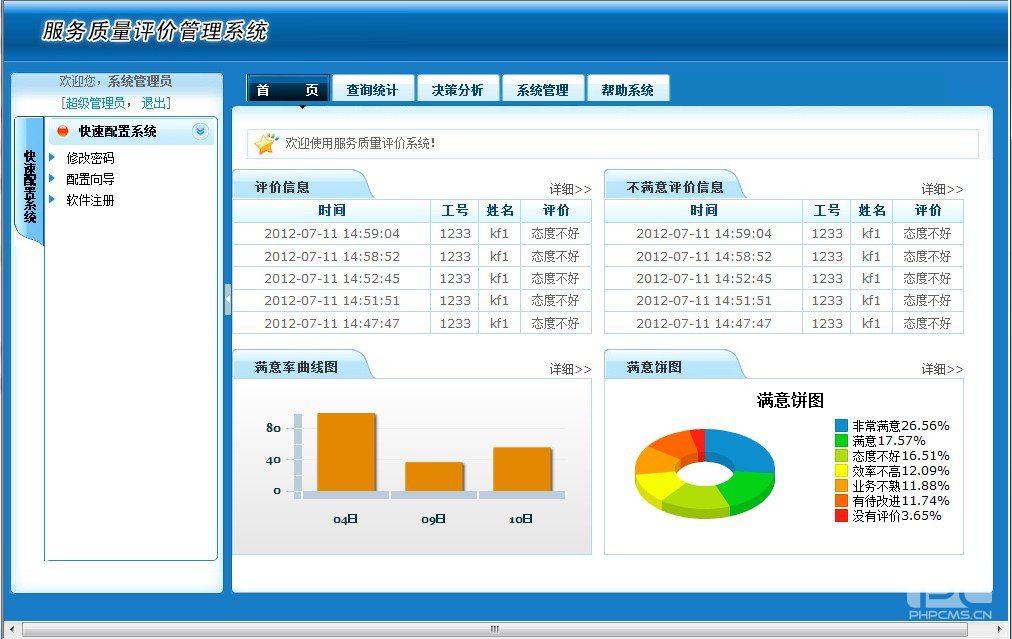Switch to 决策分析 tab

[x=457, y=90]
